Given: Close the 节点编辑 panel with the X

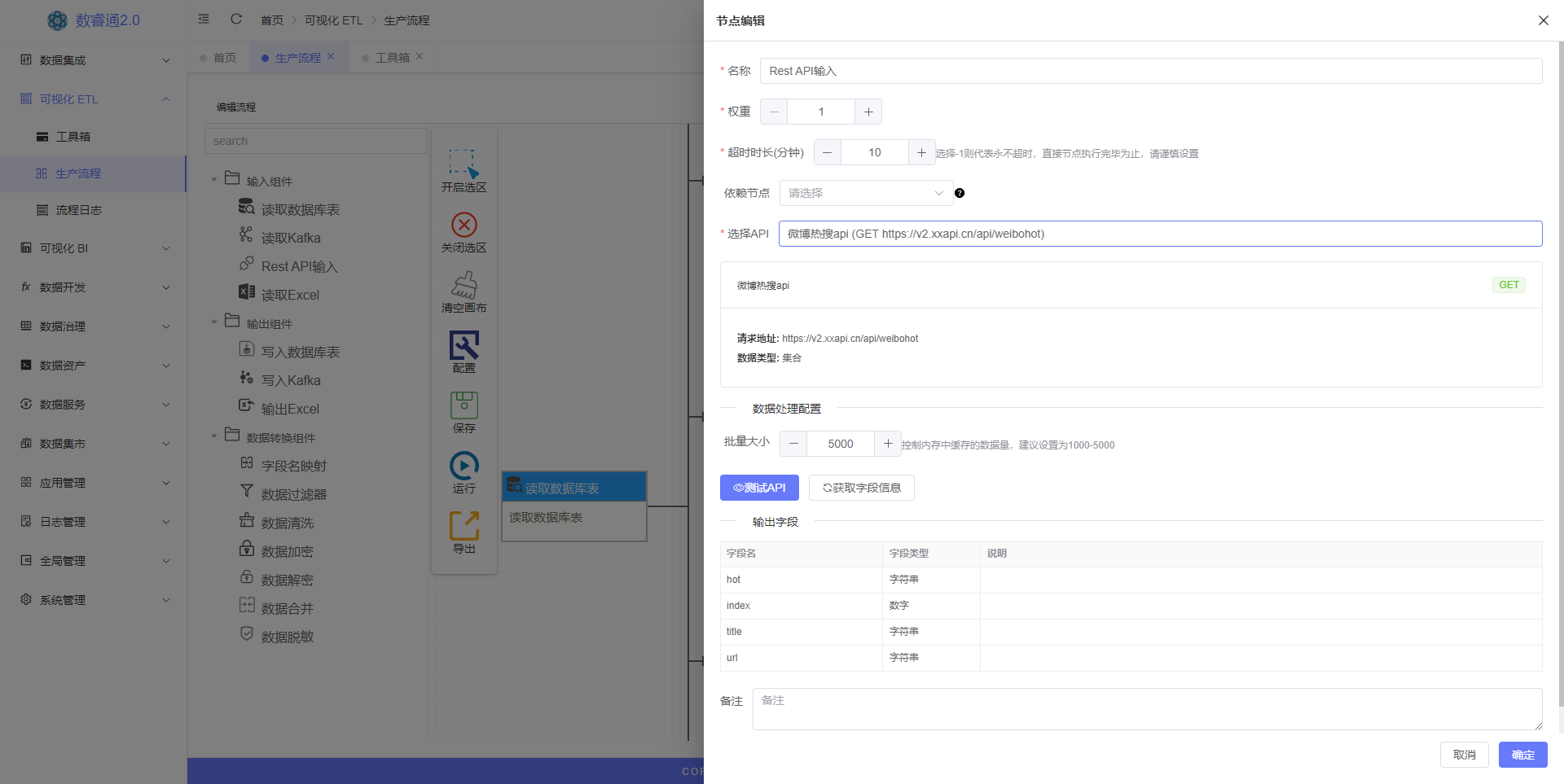Looking at the screenshot, I should [x=1543, y=20].
